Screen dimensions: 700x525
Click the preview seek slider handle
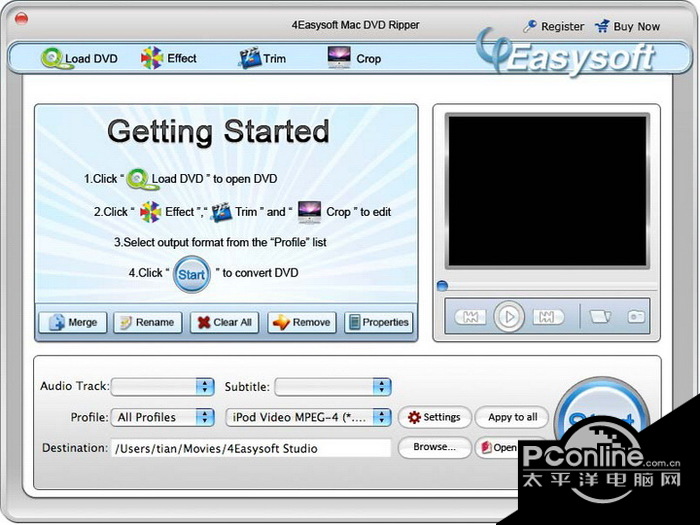click(442, 286)
